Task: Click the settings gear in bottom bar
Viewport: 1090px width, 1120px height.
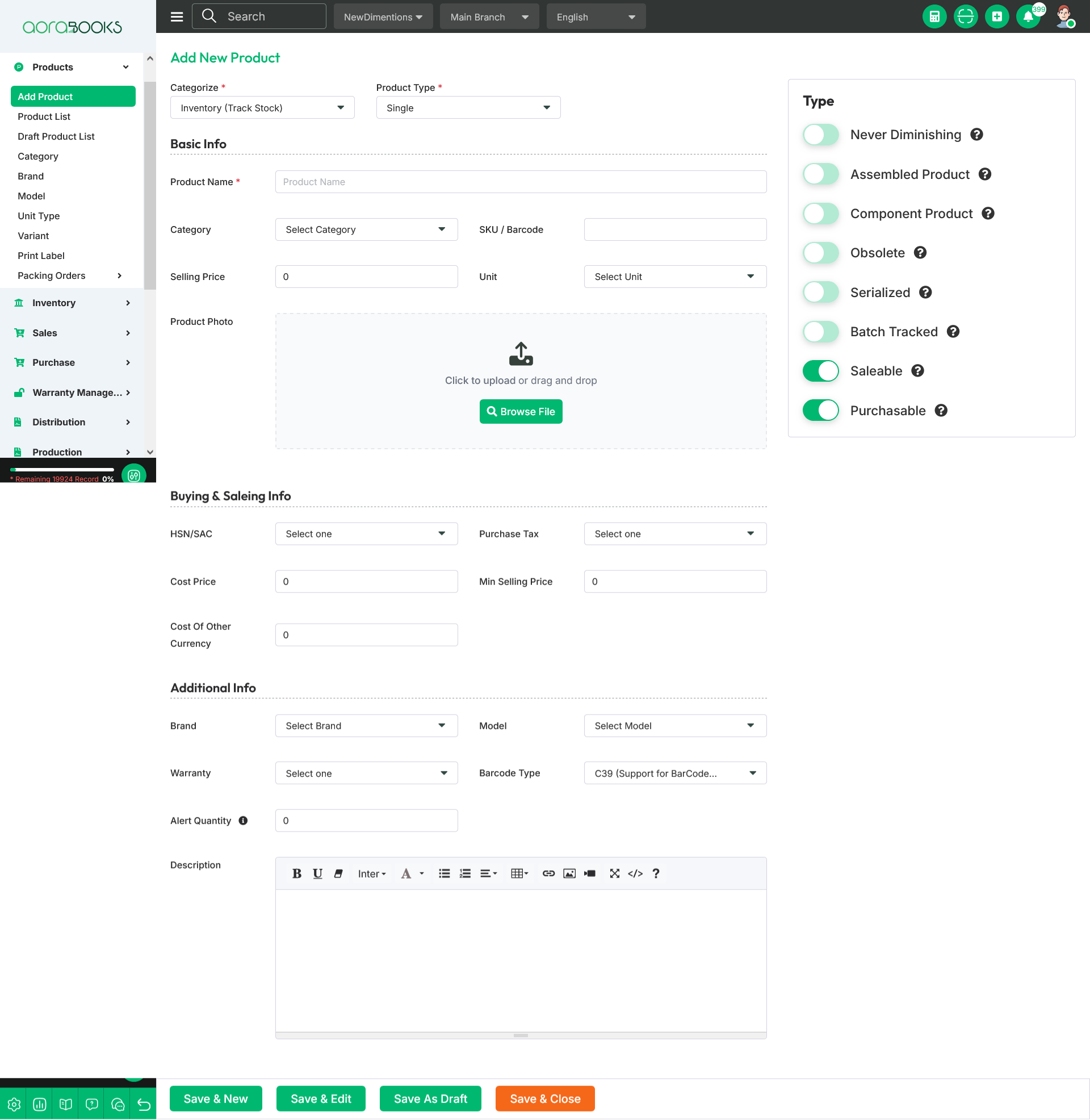Action: [14, 1104]
